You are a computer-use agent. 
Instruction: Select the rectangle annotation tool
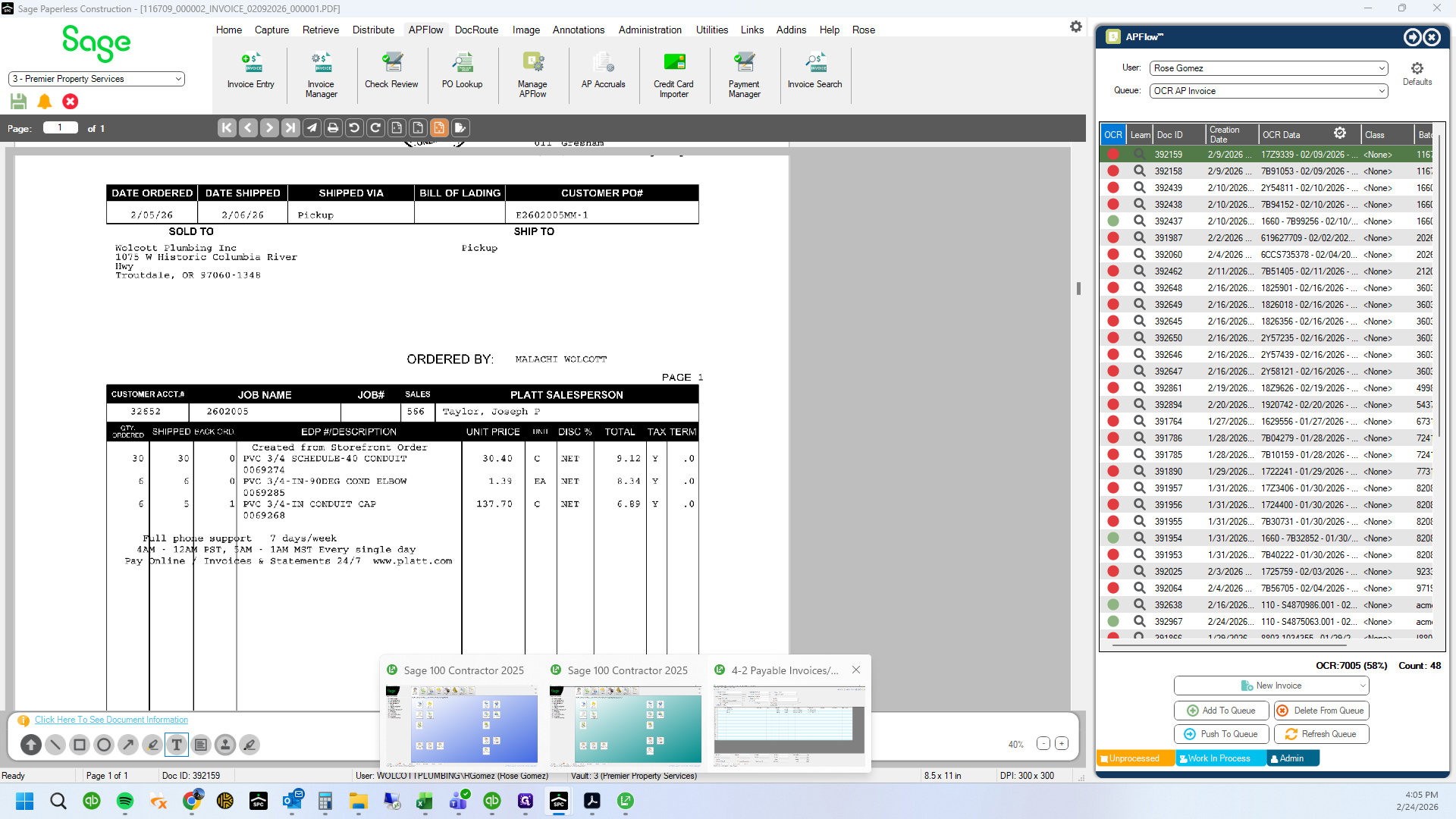click(x=80, y=745)
